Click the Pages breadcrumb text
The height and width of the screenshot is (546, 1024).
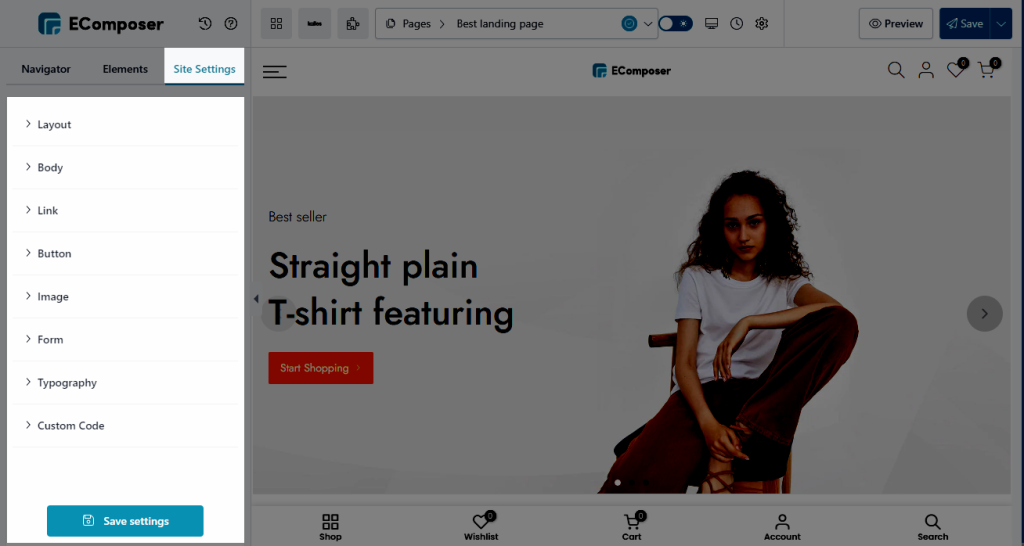417,24
